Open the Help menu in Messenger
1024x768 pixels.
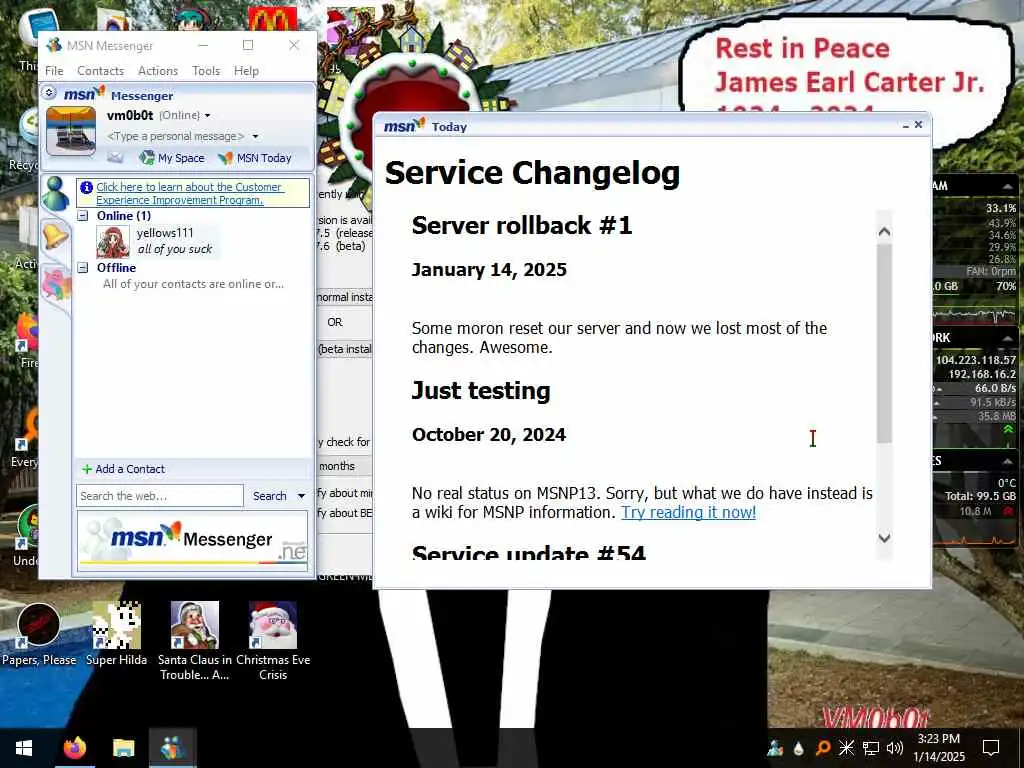[246, 71]
